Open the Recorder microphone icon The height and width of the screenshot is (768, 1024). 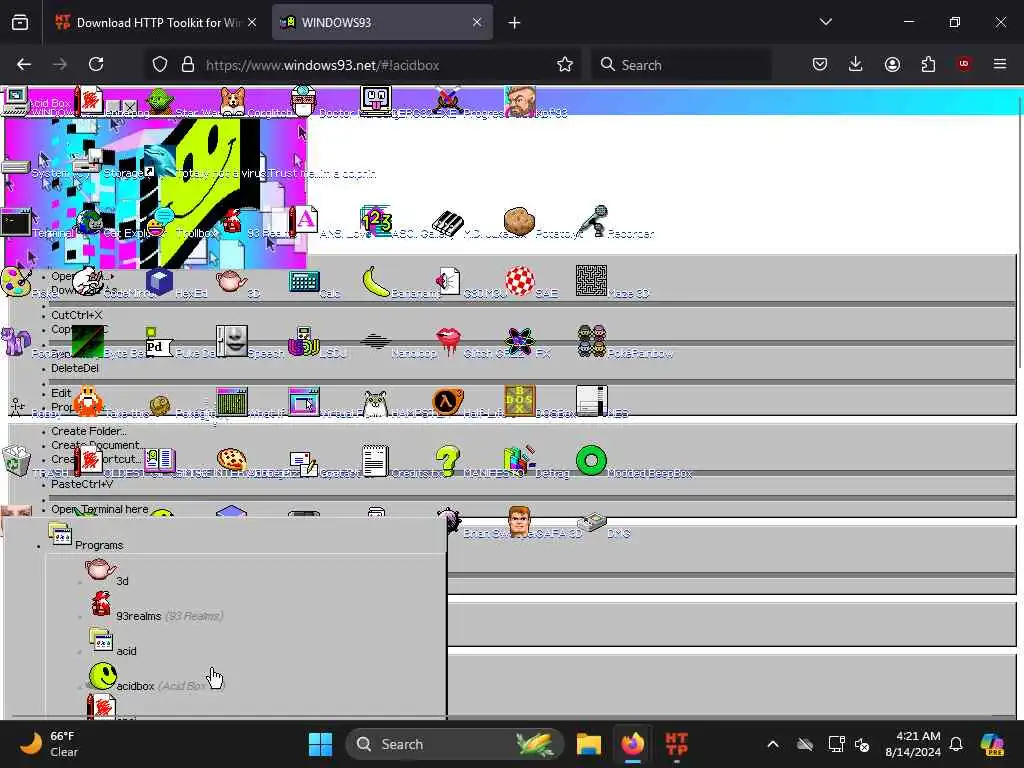point(592,221)
